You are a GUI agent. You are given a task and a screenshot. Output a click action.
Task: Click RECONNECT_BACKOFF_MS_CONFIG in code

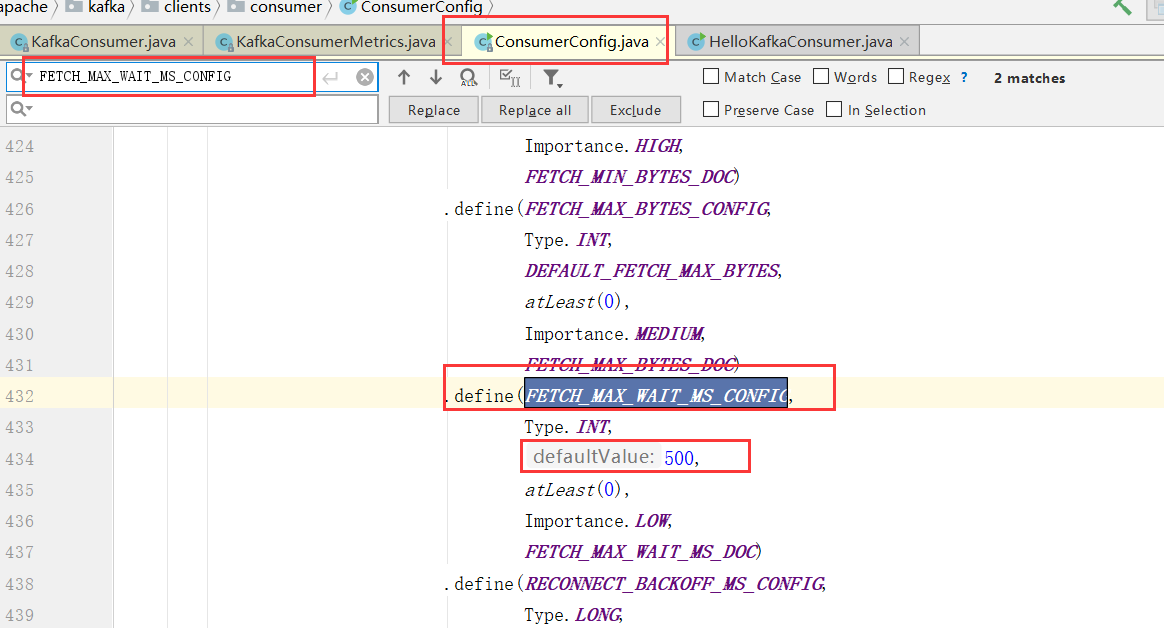(x=674, y=584)
